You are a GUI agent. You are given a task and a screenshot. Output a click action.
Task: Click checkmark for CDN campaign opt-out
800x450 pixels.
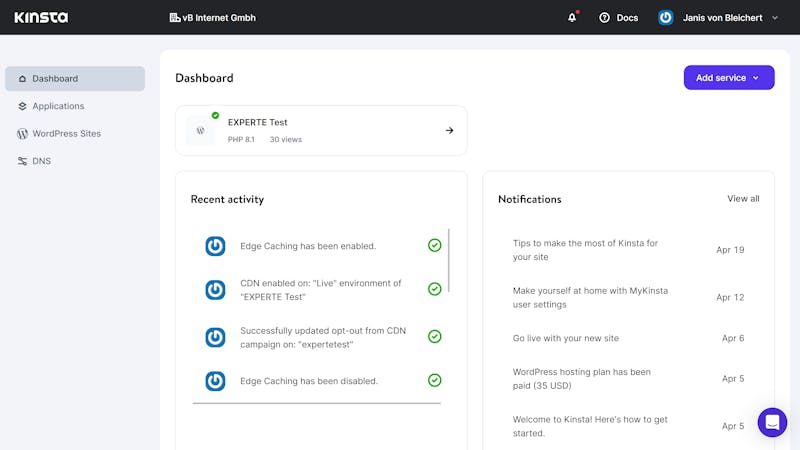435,337
